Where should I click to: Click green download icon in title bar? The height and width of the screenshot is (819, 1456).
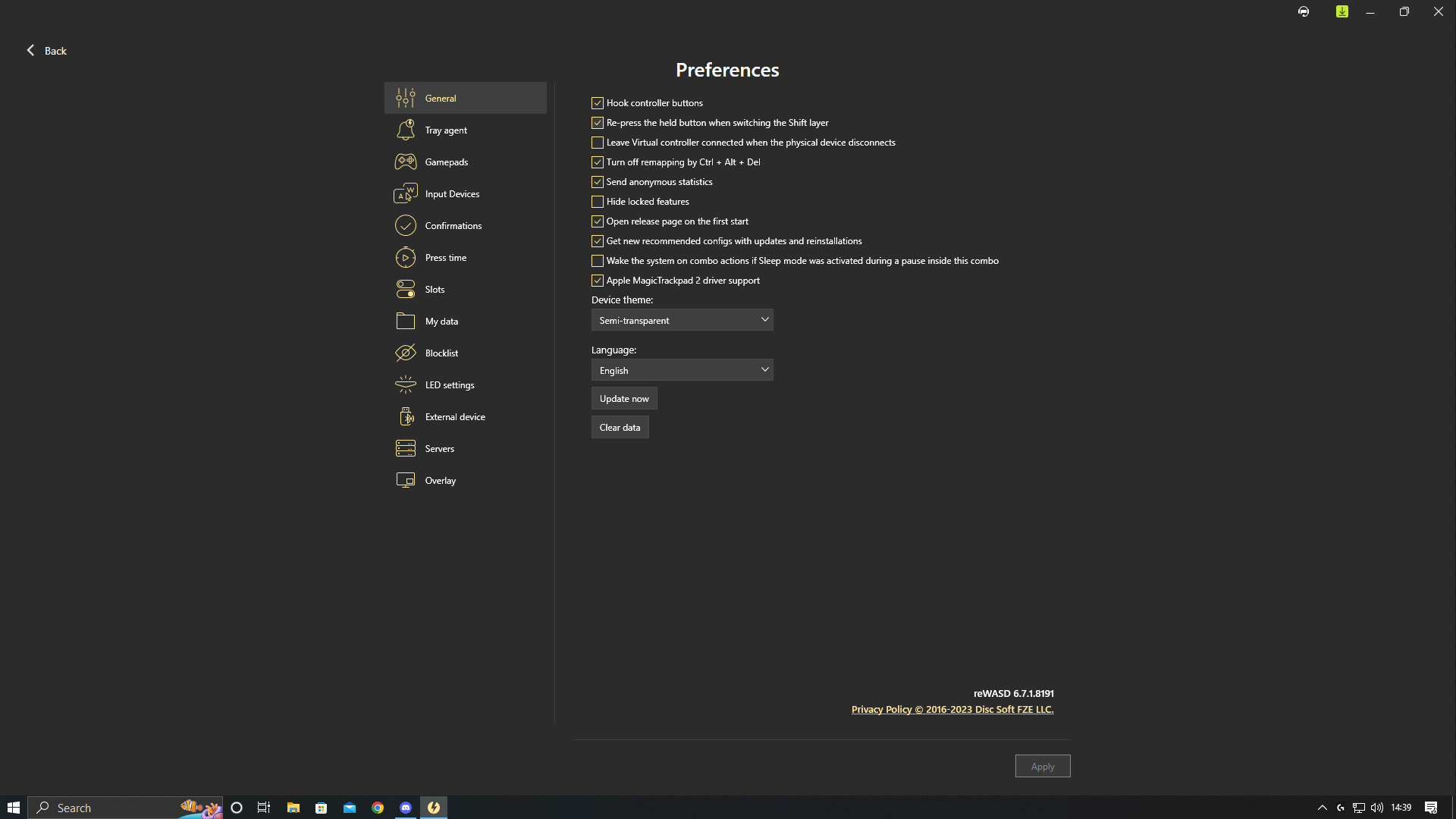point(1342,12)
